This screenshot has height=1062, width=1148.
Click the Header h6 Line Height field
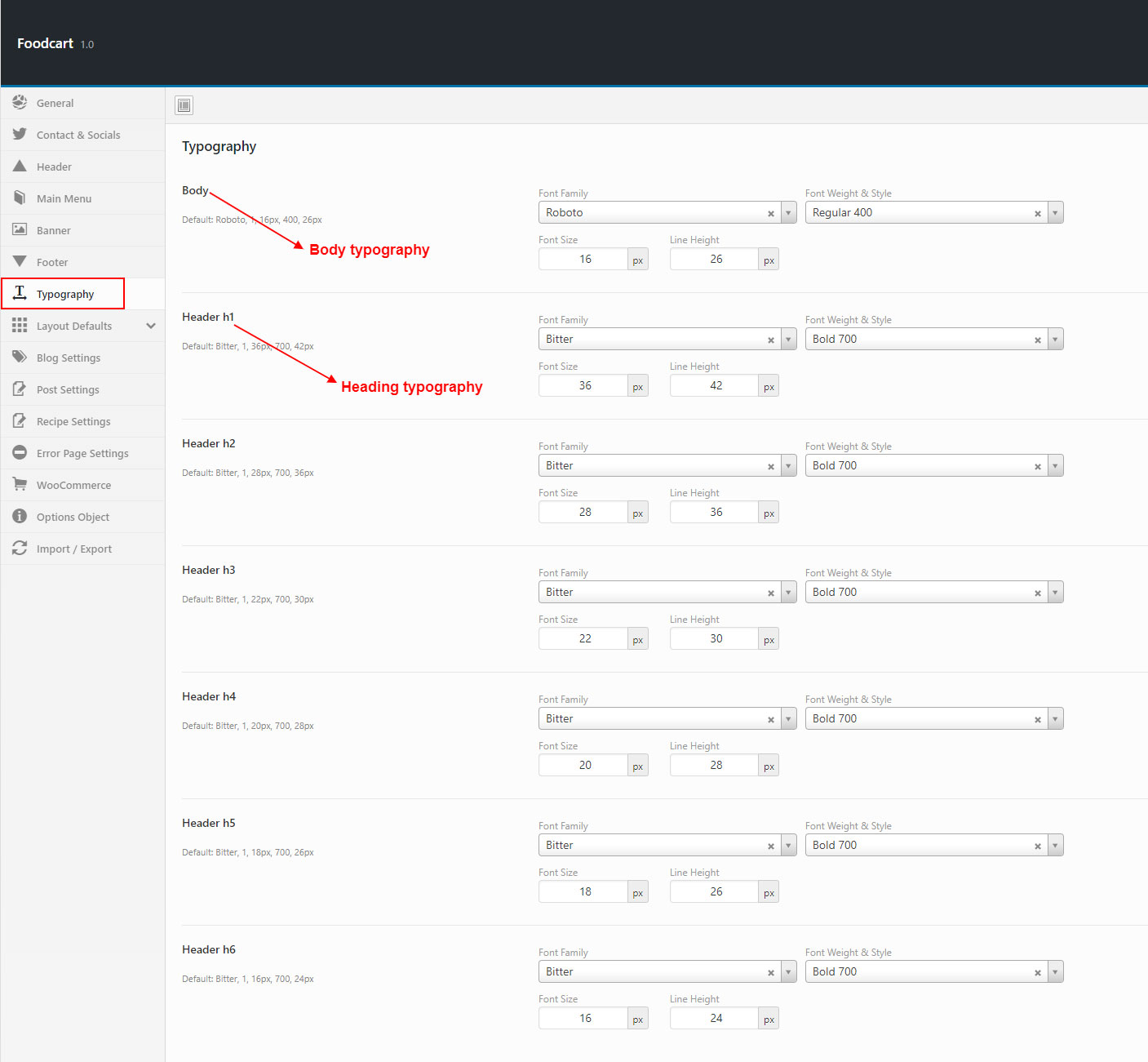click(x=716, y=1018)
